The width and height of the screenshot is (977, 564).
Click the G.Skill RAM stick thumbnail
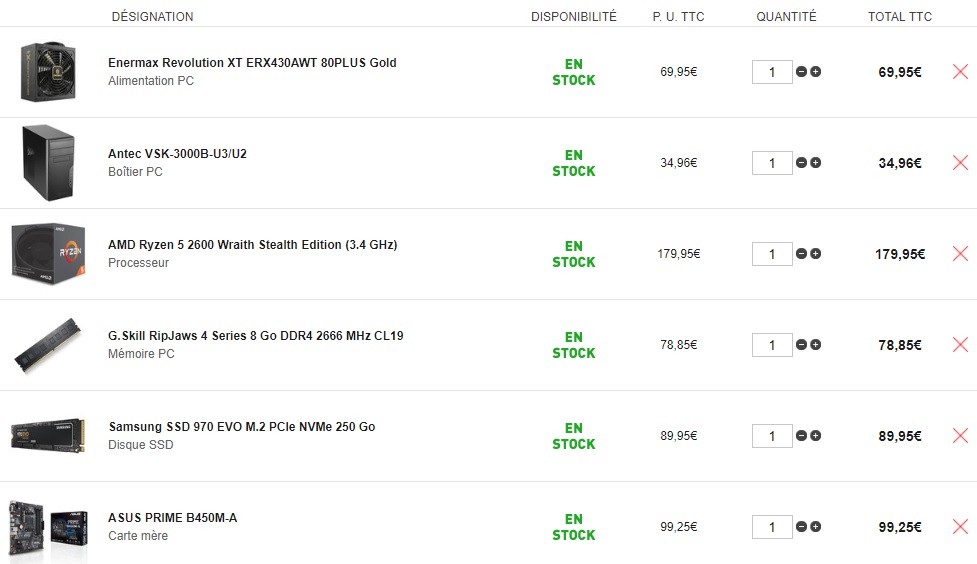click(x=48, y=345)
